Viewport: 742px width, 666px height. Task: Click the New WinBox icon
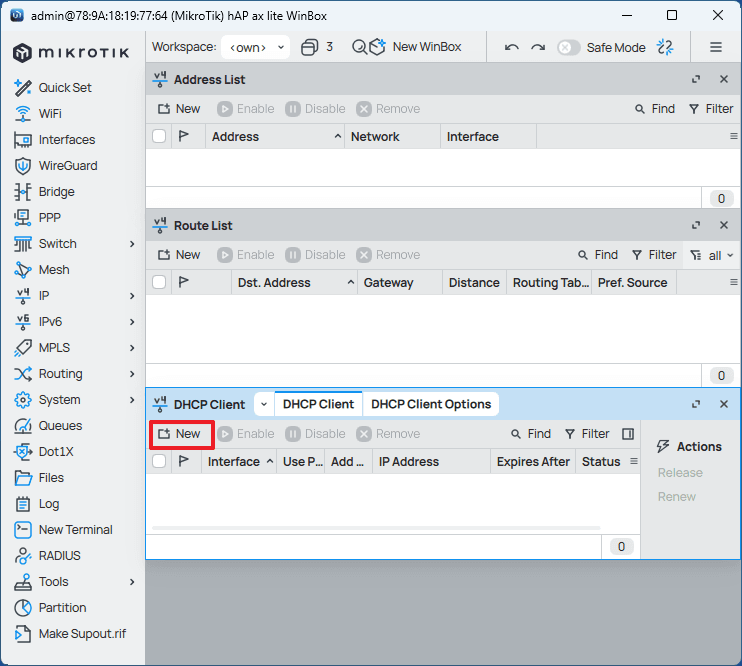pos(377,47)
